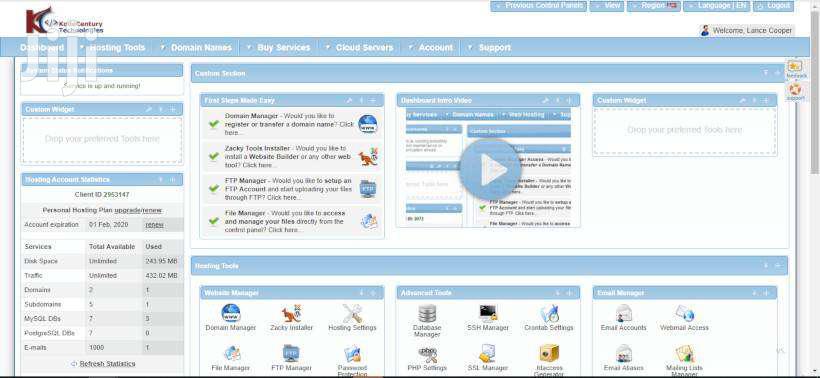Click green checkmark beside Domain Manager step
Viewport: 820px width, 378px height.
tap(213, 124)
